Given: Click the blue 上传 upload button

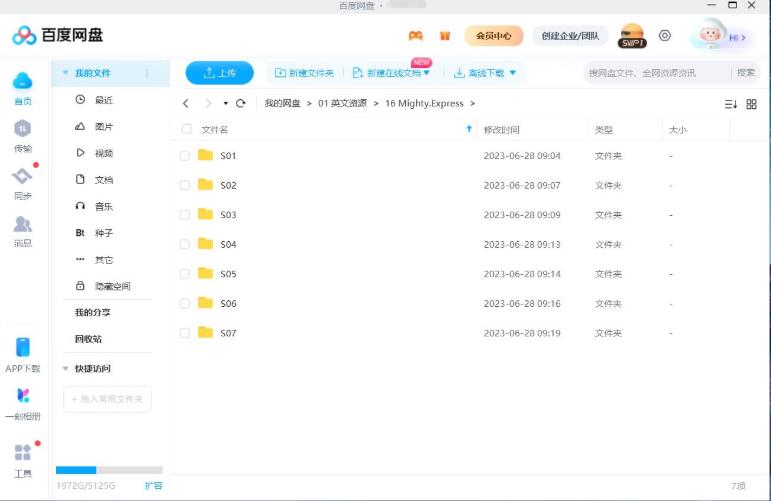Looking at the screenshot, I should (219, 73).
